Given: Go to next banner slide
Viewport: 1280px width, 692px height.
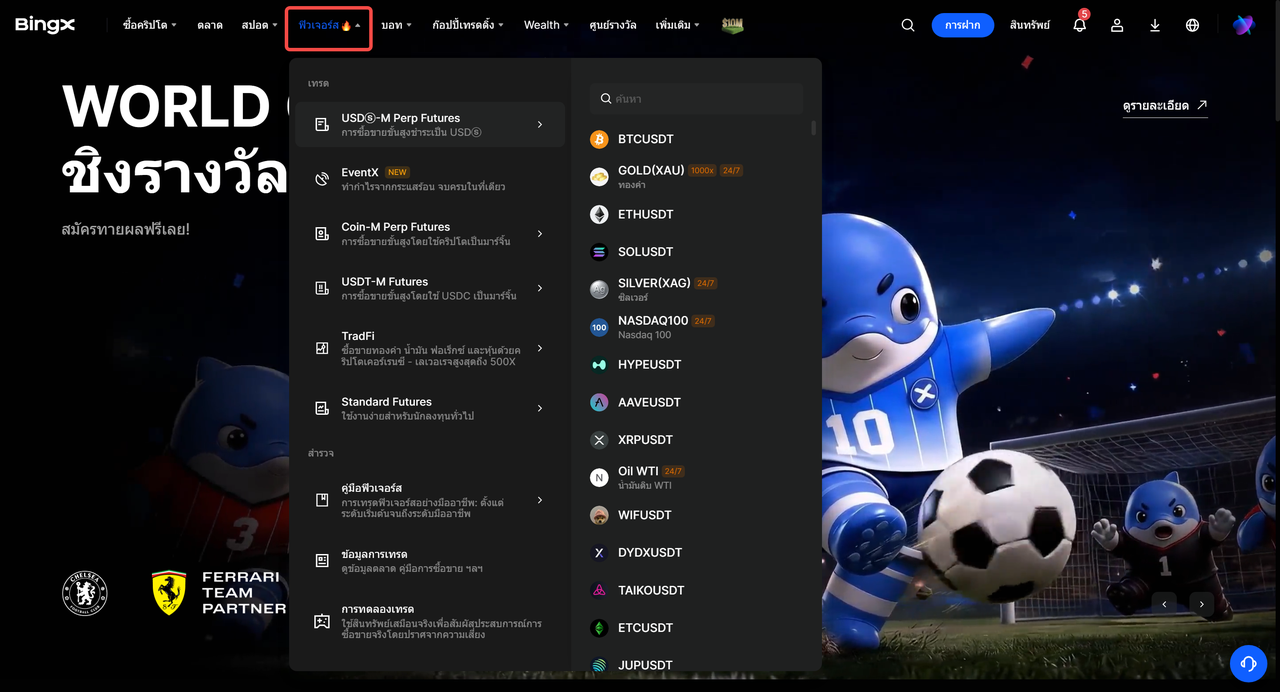Looking at the screenshot, I should [x=1202, y=604].
